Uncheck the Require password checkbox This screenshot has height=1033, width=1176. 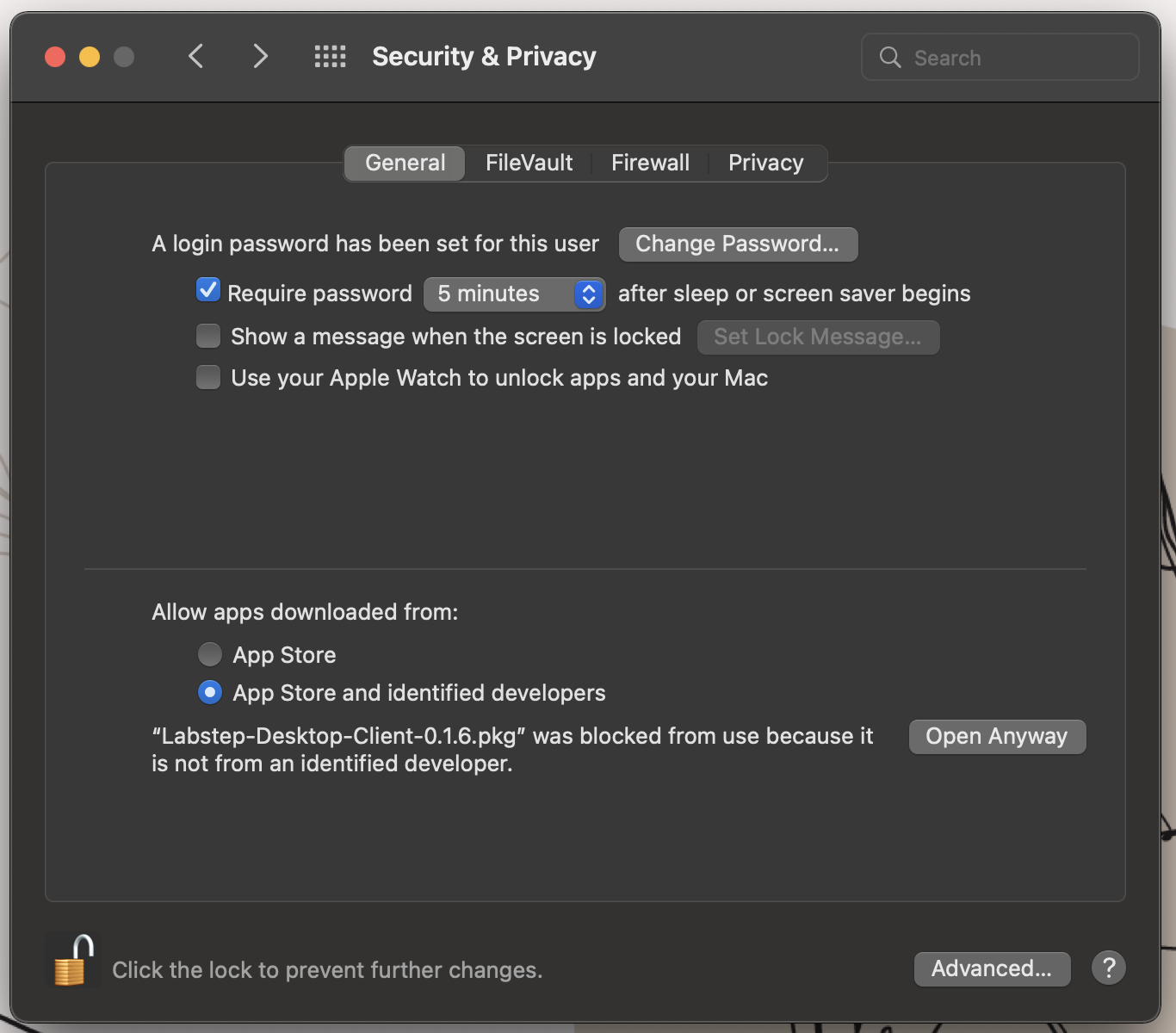point(208,291)
